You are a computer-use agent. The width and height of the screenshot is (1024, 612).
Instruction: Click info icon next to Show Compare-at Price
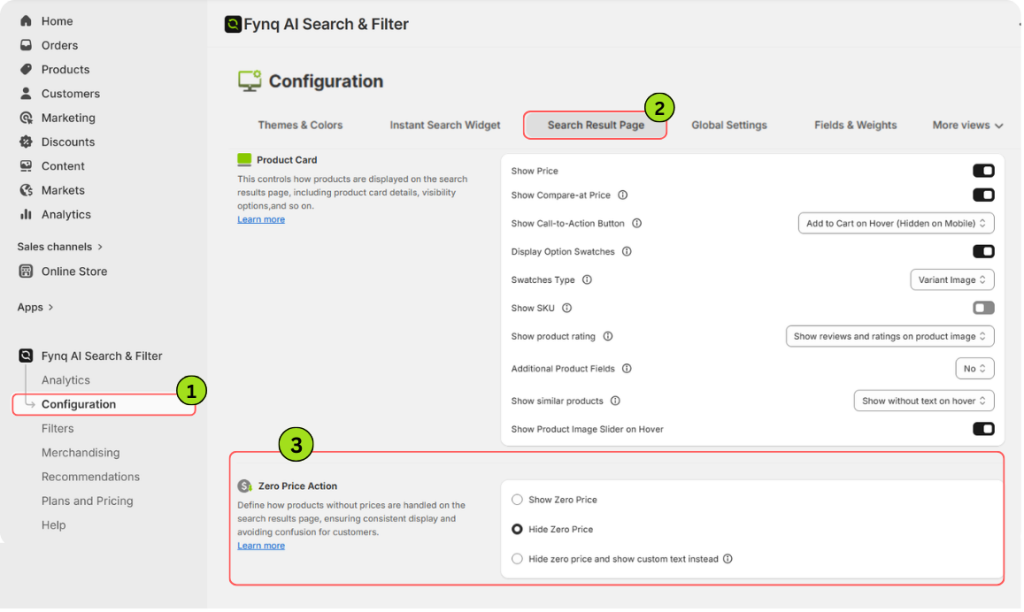pos(623,195)
